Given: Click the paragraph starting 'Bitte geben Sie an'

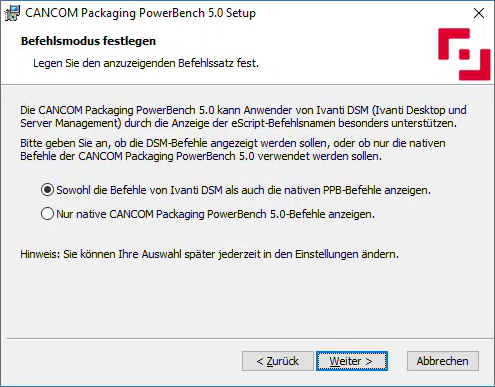Looking at the screenshot, I should (x=233, y=149).
